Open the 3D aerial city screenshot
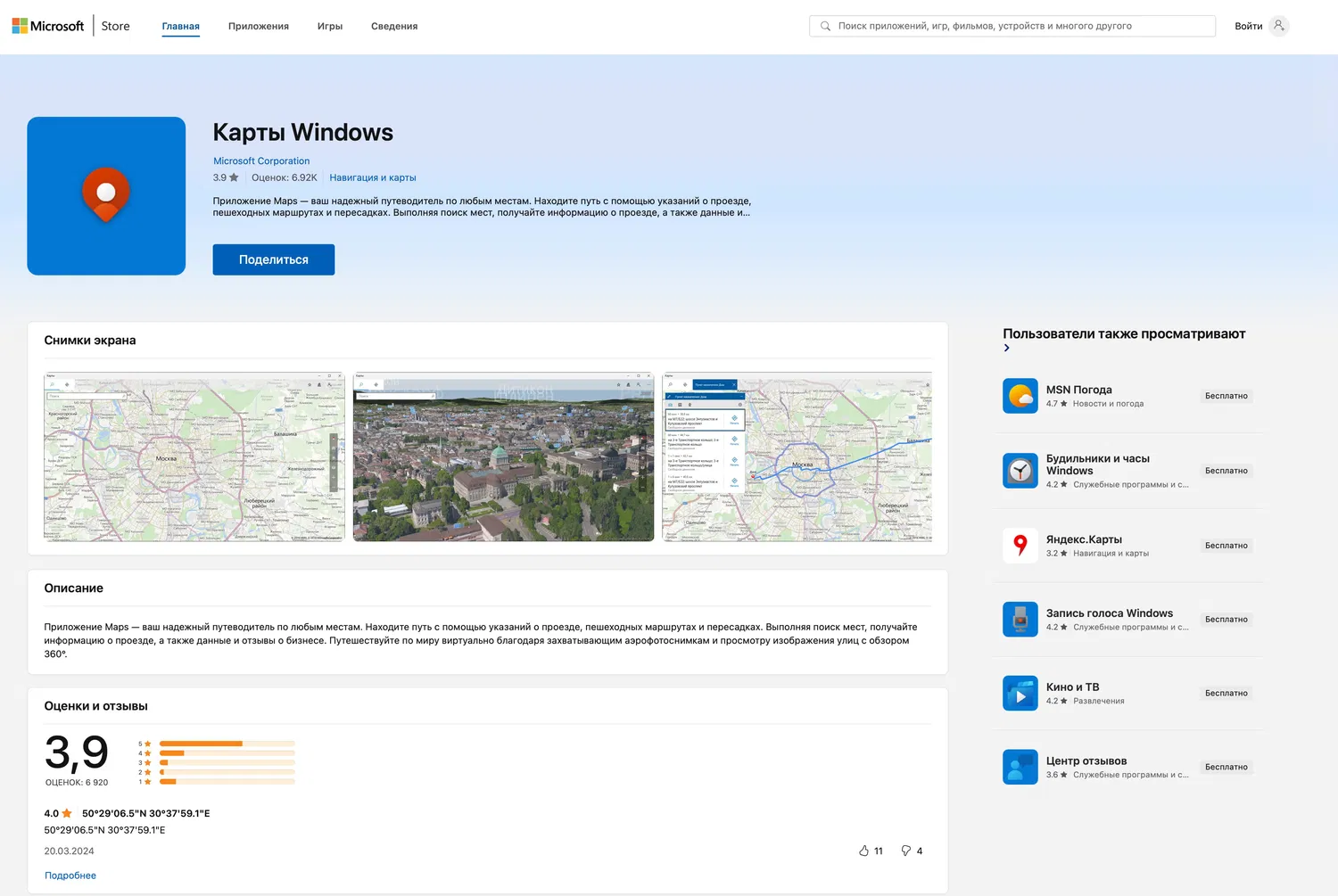Image resolution: width=1338 pixels, height=896 pixels. coord(503,456)
